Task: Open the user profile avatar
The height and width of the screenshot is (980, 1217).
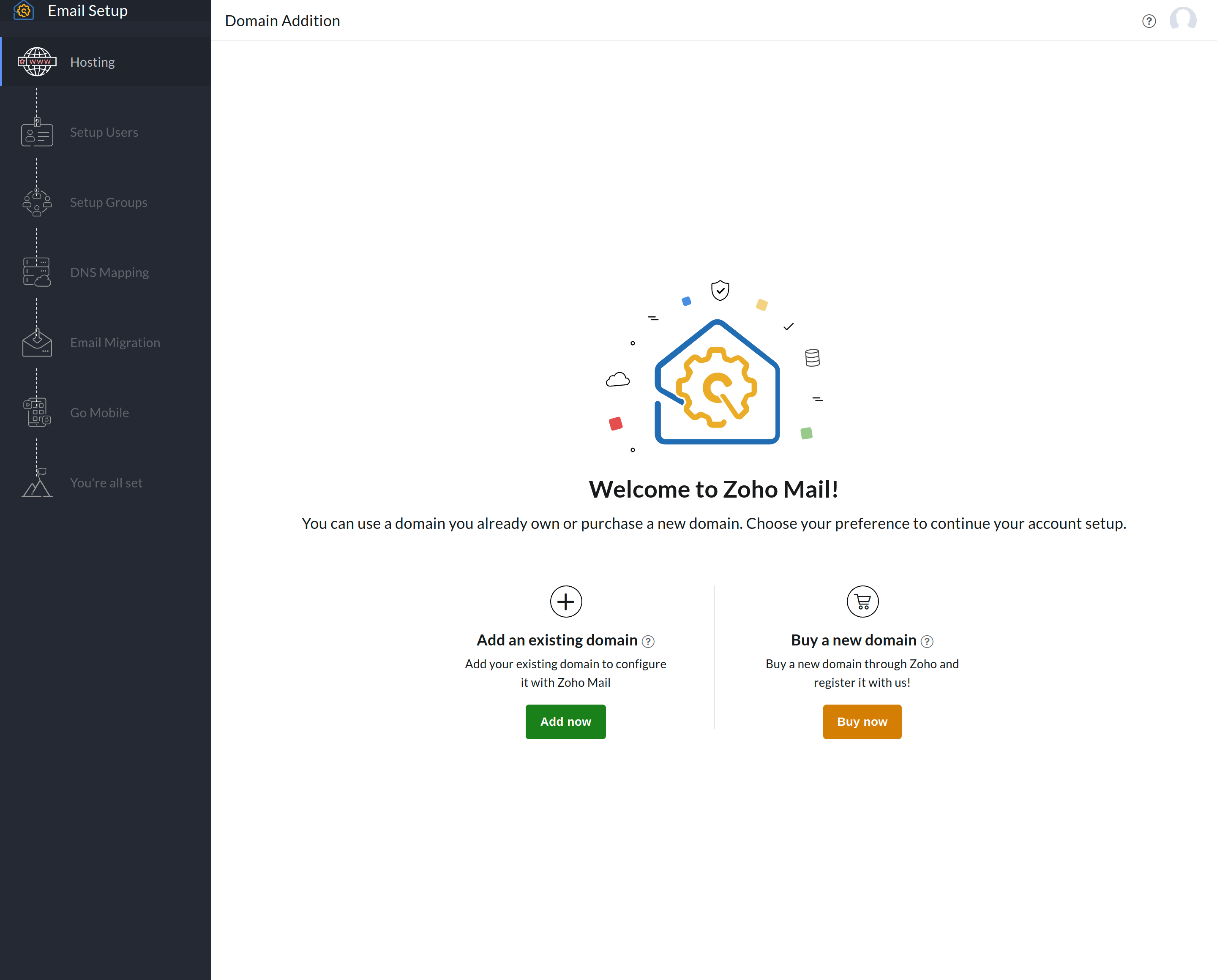Action: pos(1182,20)
